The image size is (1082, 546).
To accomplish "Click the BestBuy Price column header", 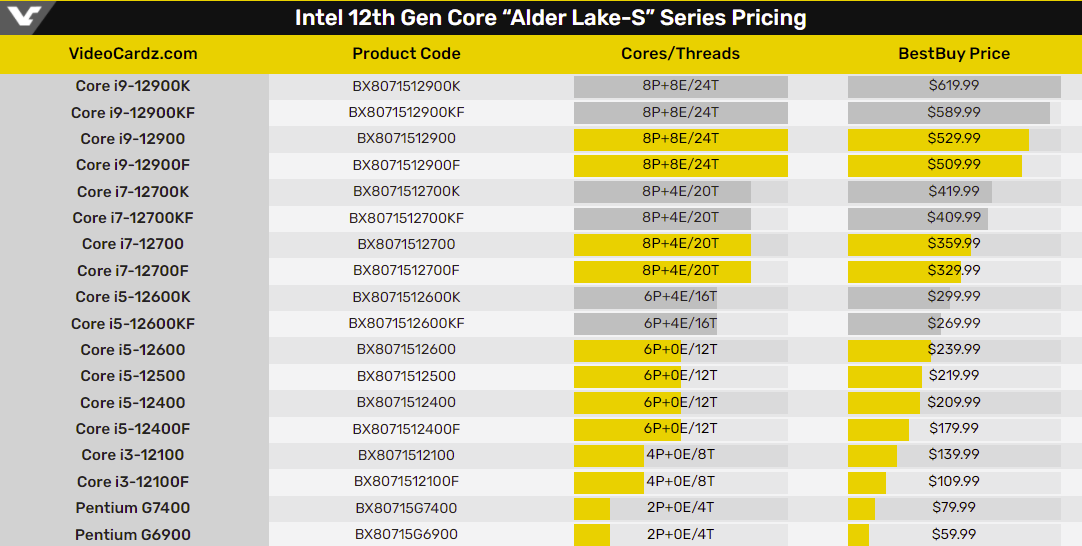I will [x=953, y=54].
